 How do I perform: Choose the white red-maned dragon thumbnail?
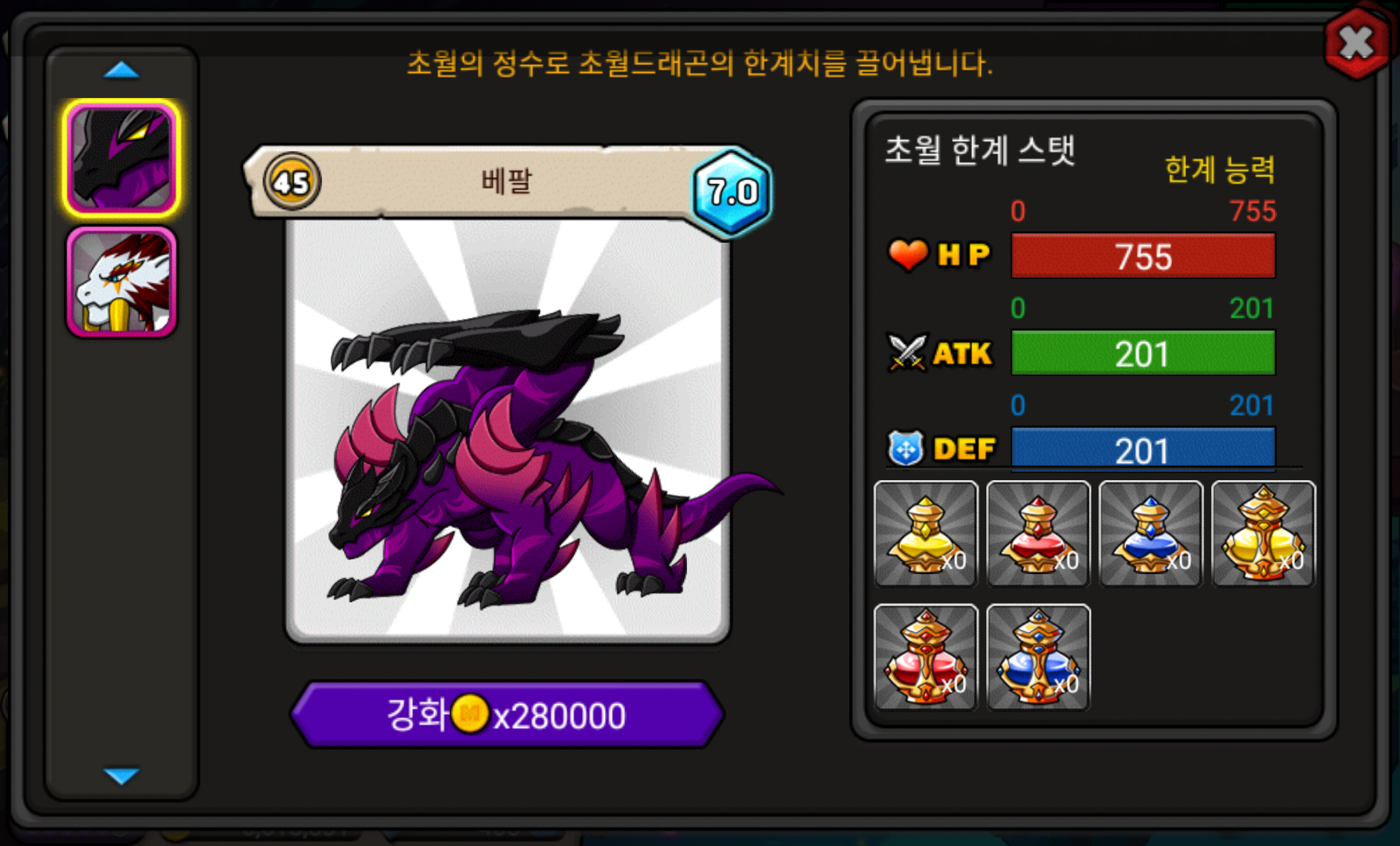[121, 282]
